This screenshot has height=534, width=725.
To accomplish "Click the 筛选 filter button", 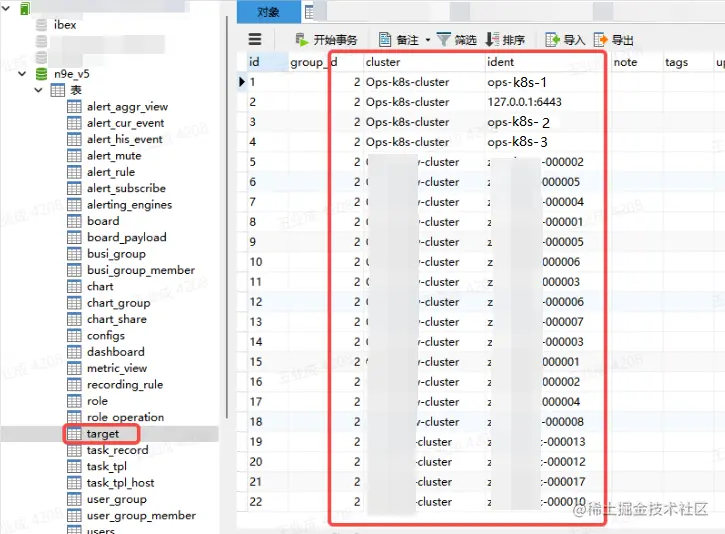I will [456, 40].
